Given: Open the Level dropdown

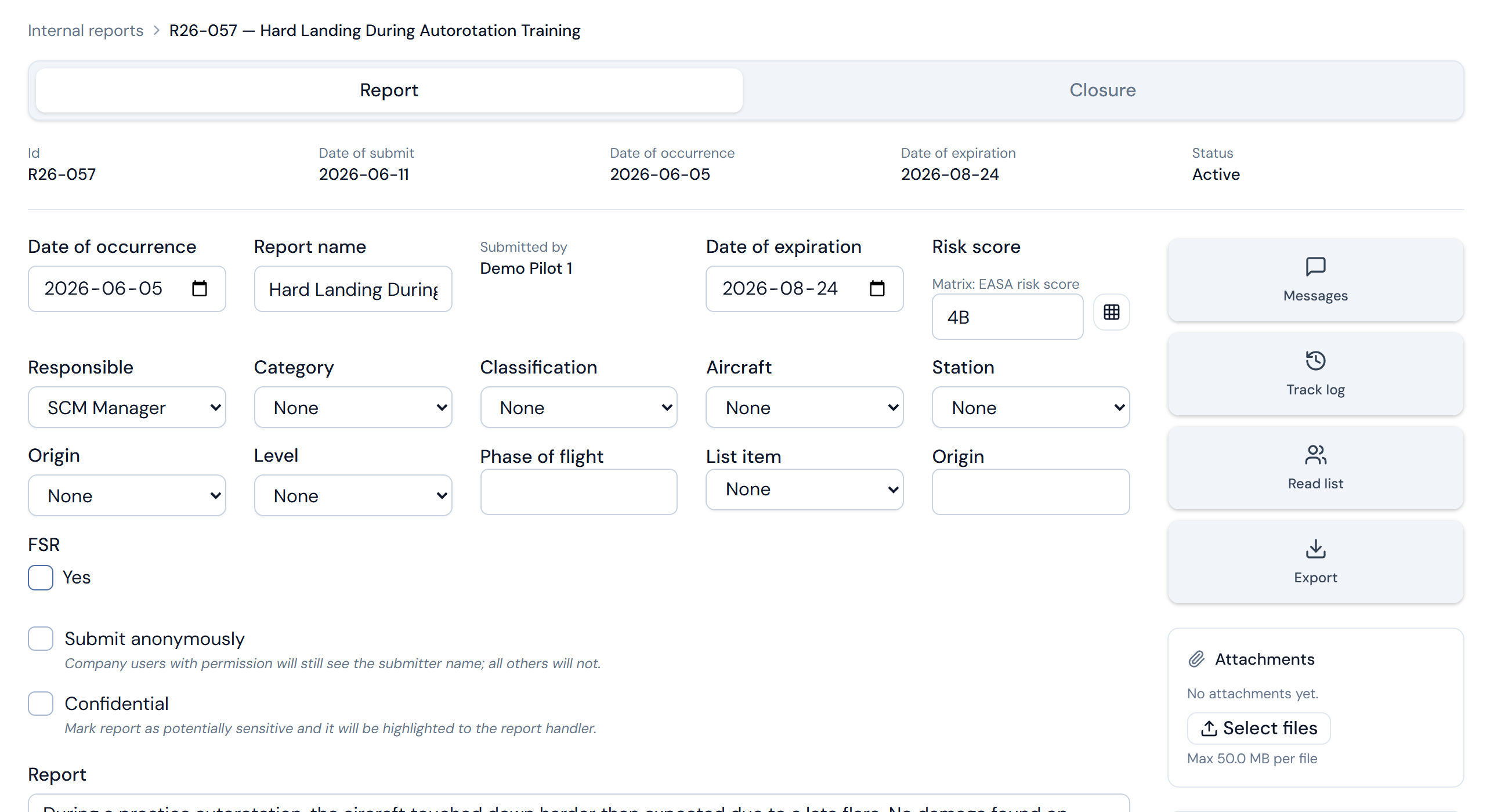Looking at the screenshot, I should click(x=353, y=495).
